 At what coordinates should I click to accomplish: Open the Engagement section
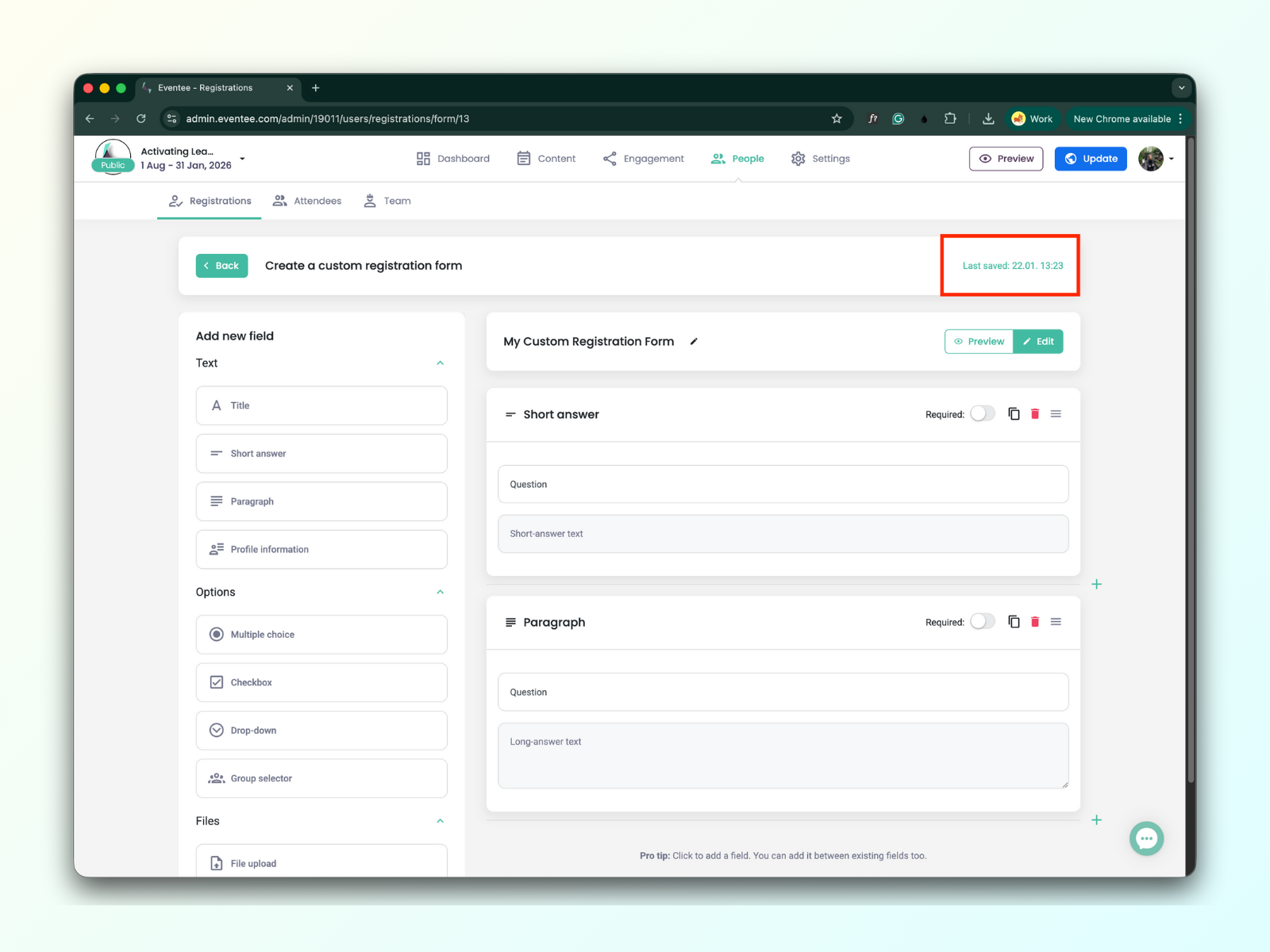coord(644,159)
